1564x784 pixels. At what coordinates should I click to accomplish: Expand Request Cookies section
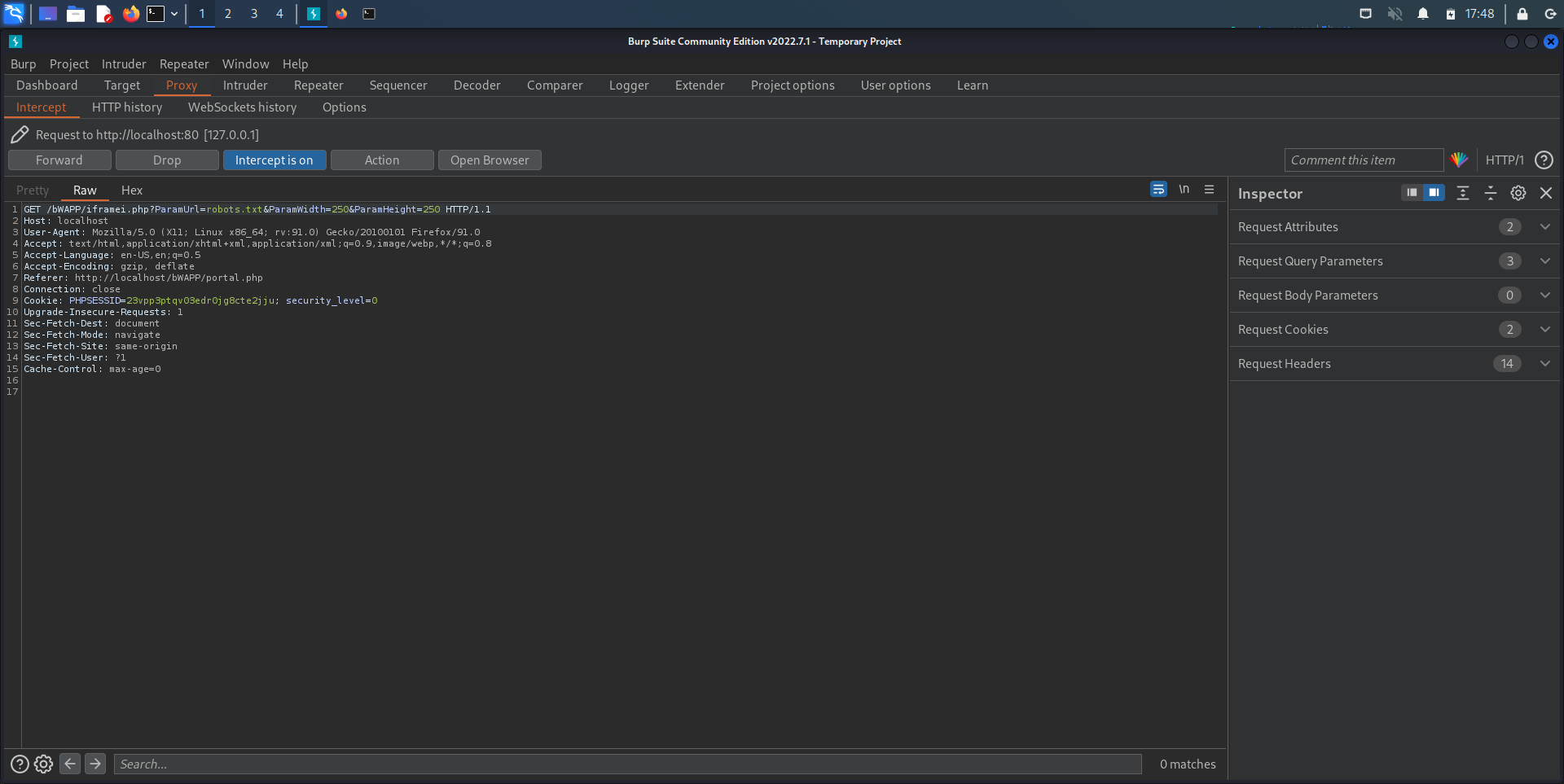[x=1544, y=330]
